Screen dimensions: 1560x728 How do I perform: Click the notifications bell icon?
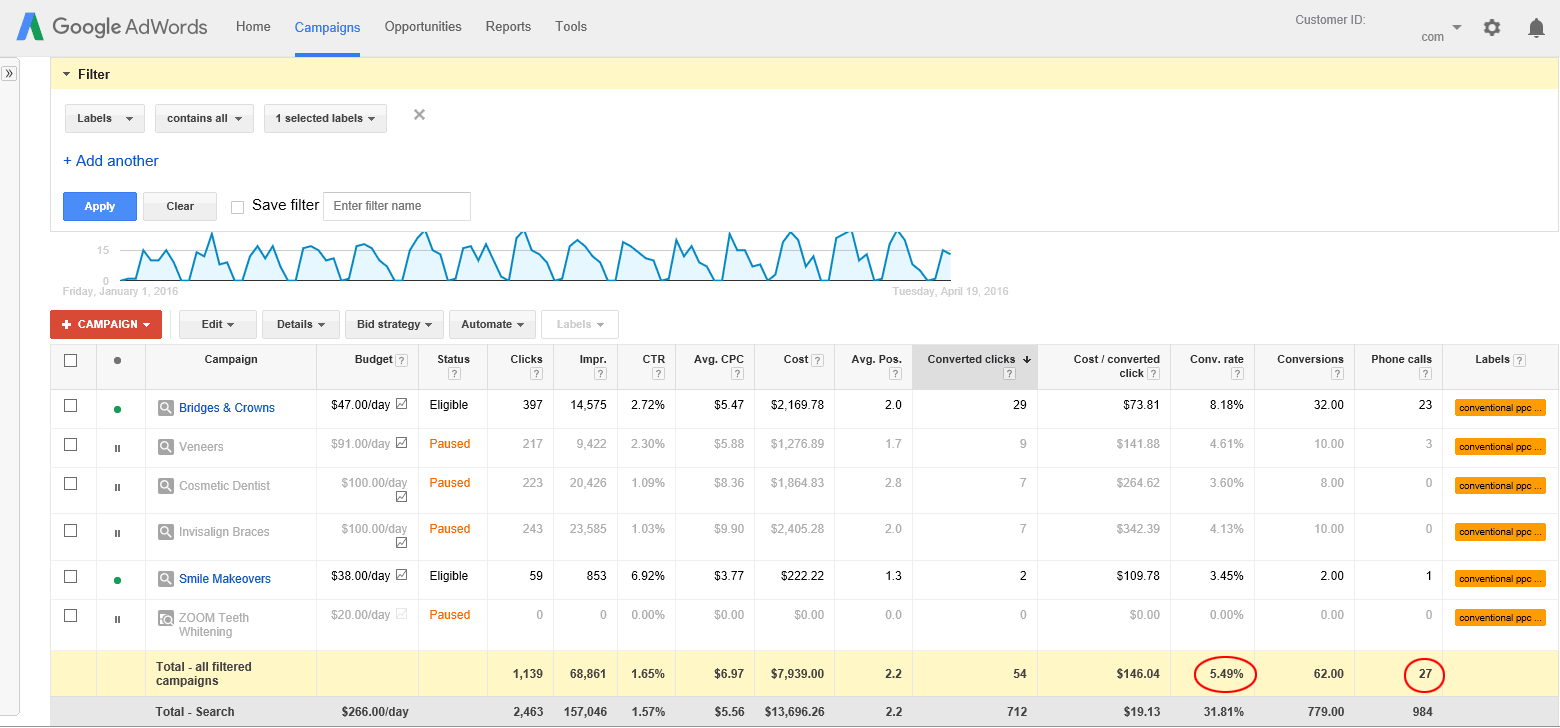pos(1536,28)
